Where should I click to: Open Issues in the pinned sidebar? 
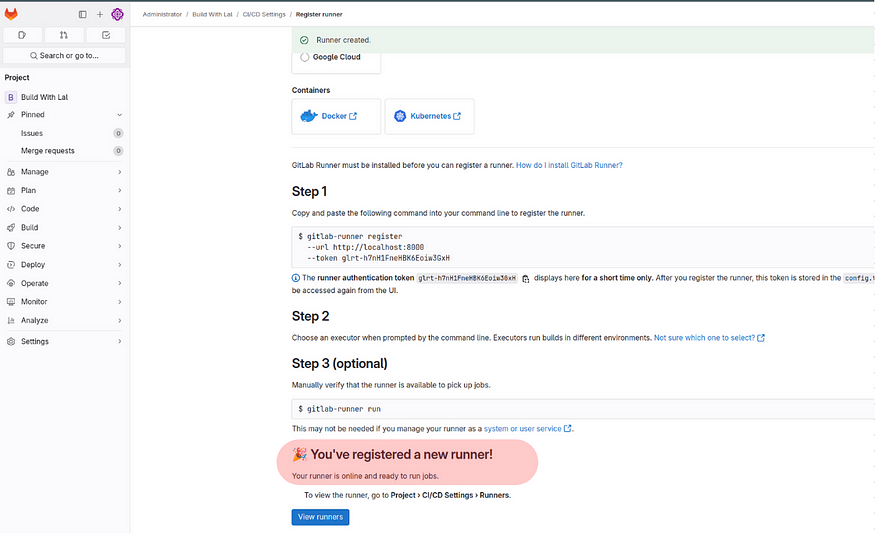[64, 133]
